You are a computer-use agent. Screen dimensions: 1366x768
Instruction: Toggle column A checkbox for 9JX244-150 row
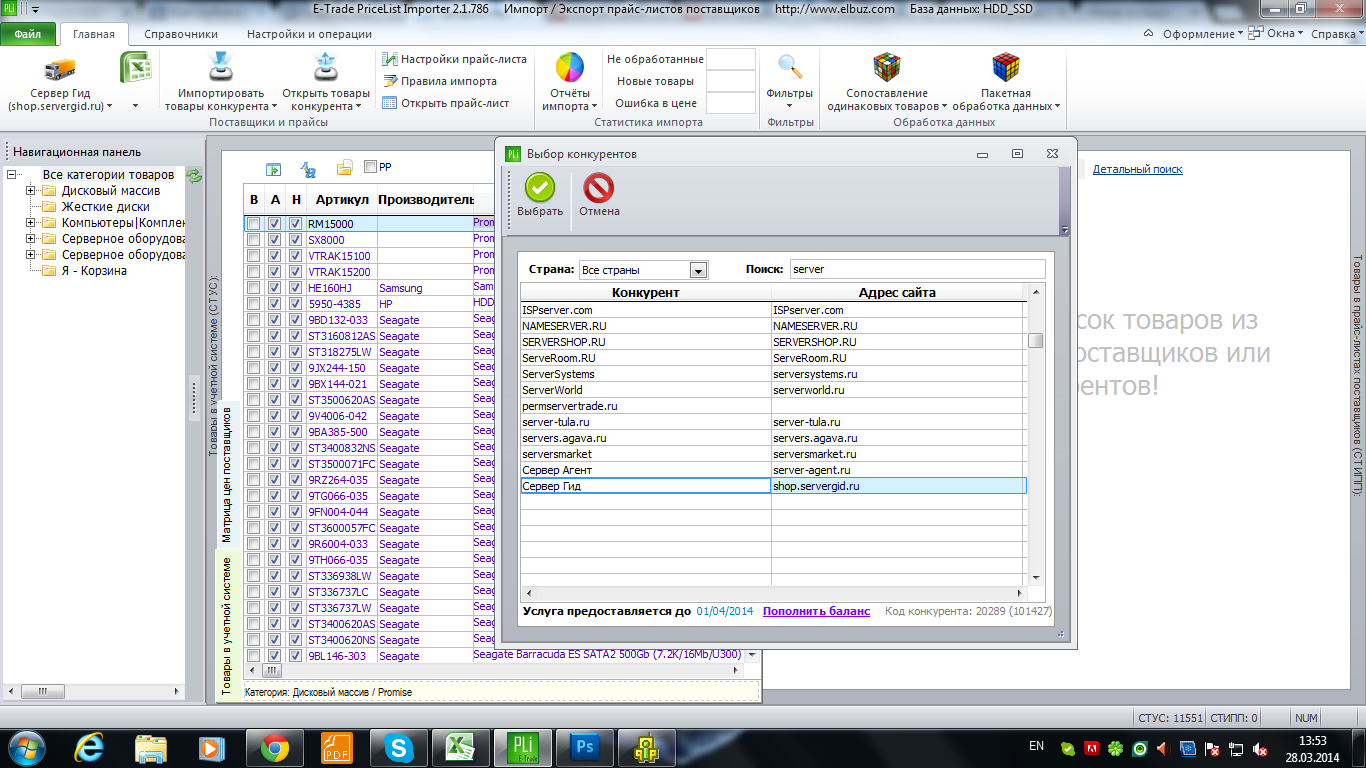pyautogui.click(x=275, y=368)
